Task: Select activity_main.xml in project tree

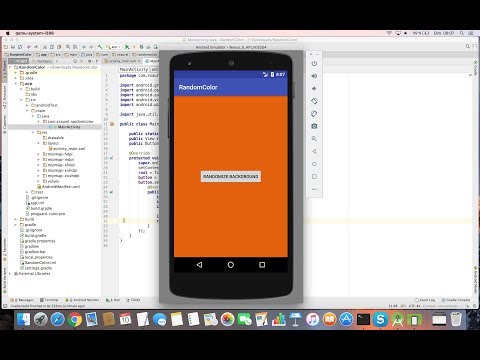Action: pyautogui.click(x=69, y=149)
